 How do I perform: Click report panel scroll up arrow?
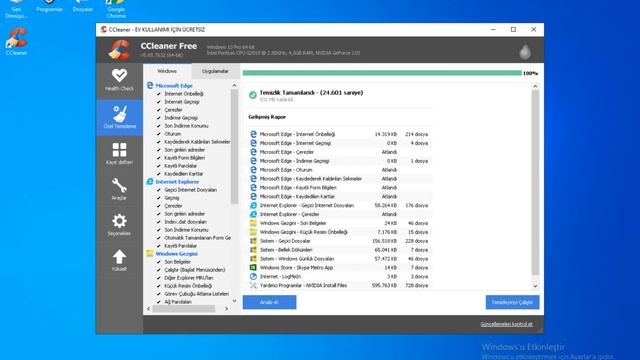535,86
